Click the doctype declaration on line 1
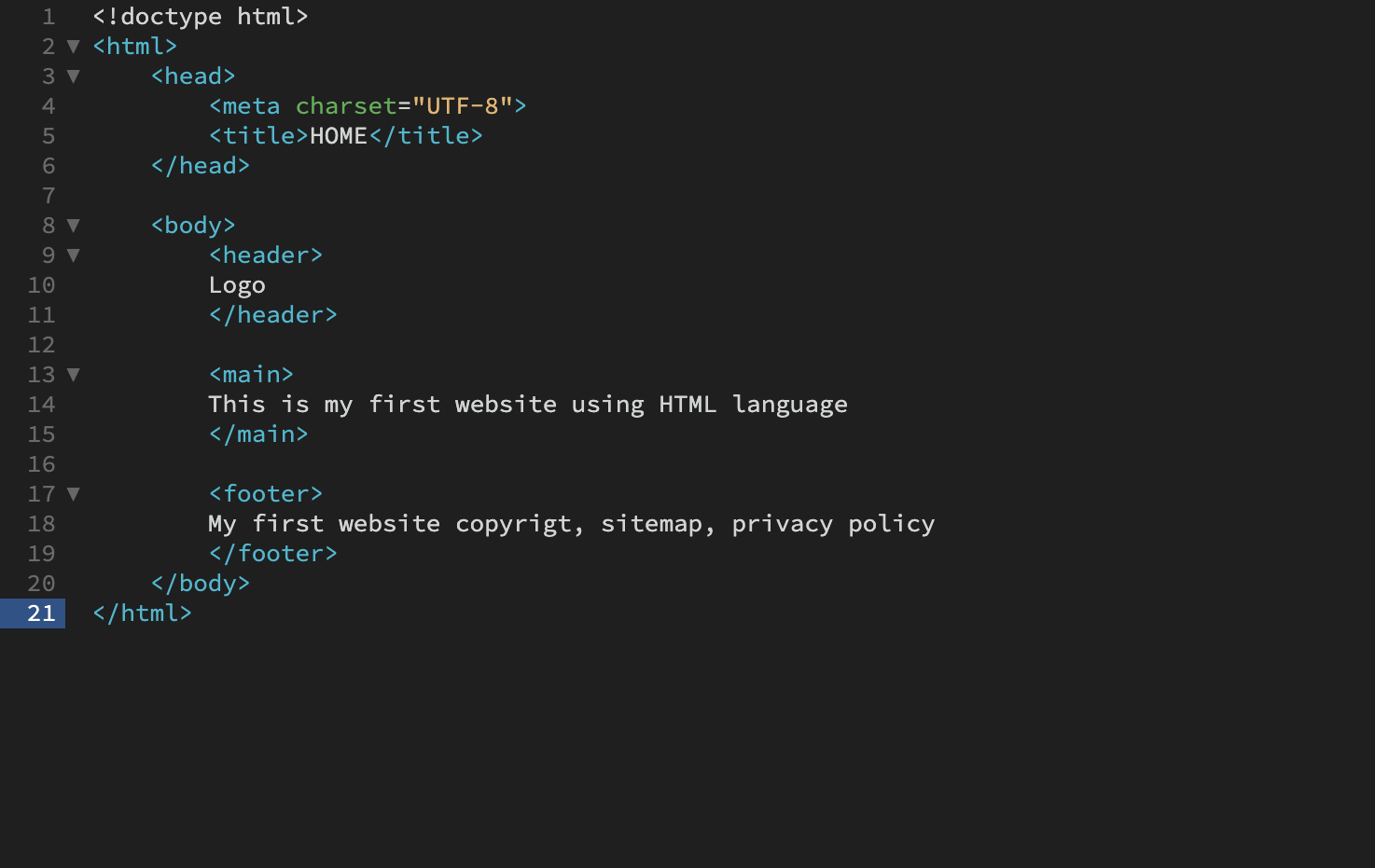1375x868 pixels. click(201, 17)
